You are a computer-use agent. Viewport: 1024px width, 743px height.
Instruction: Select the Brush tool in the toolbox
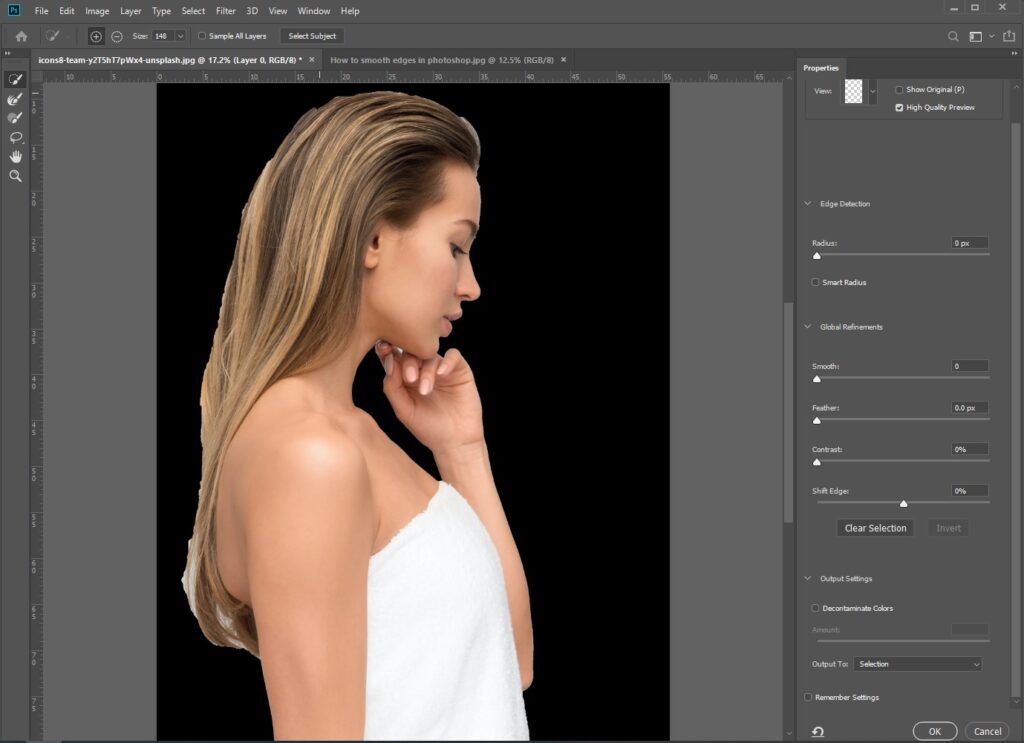(x=15, y=118)
